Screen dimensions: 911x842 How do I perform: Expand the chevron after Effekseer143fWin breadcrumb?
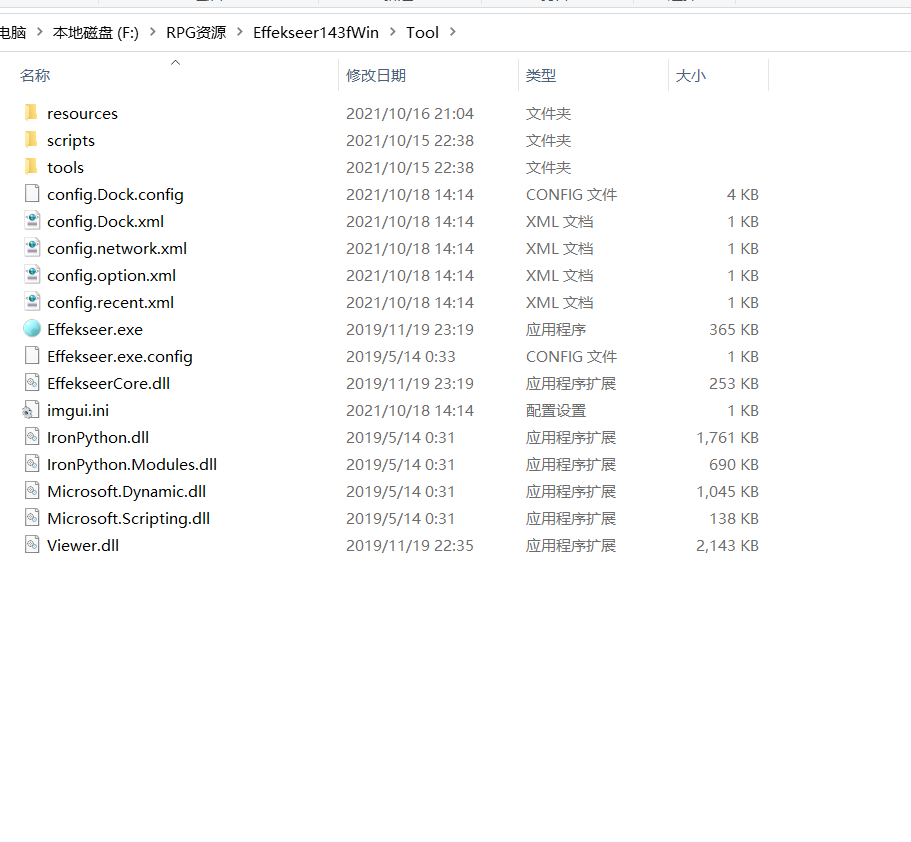[393, 32]
